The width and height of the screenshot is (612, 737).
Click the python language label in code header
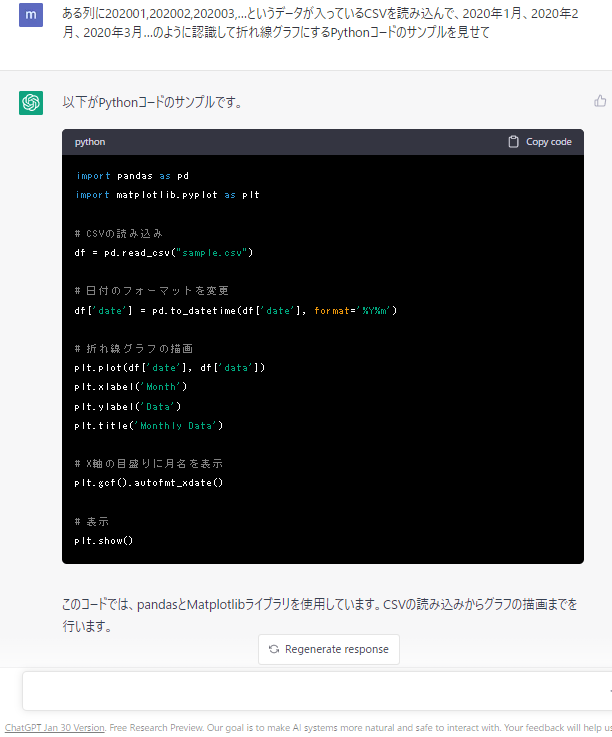[x=90, y=142]
